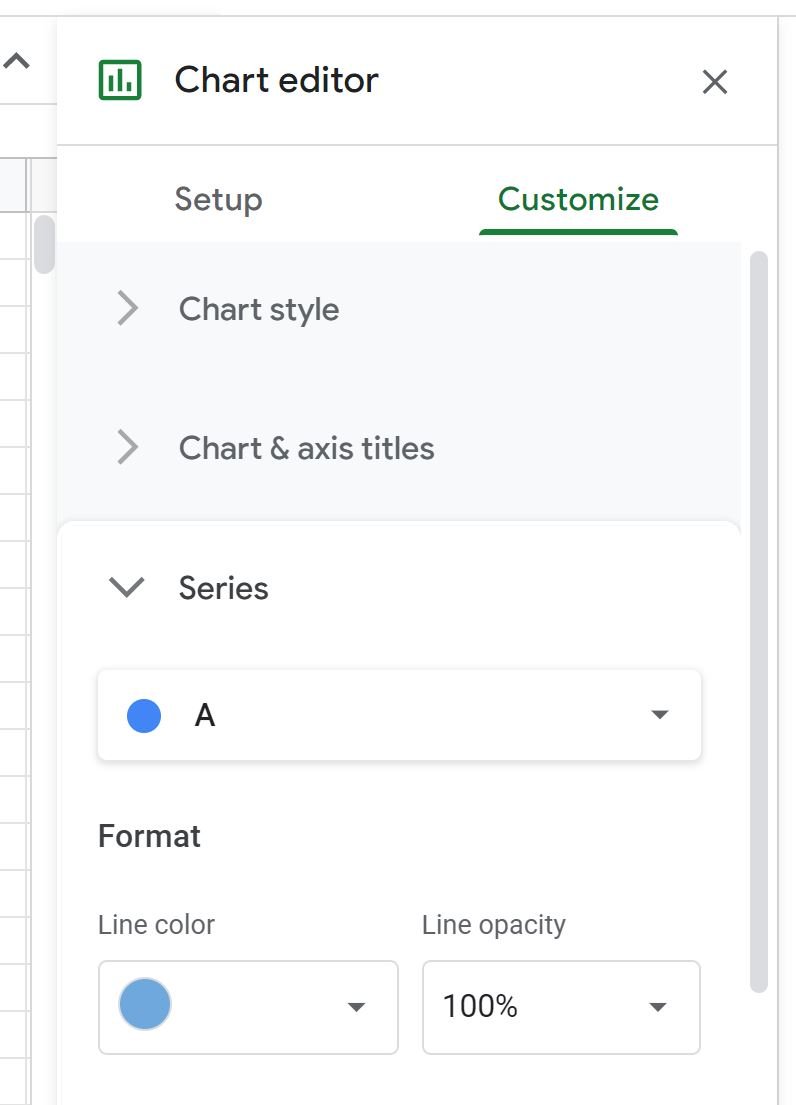This screenshot has height=1105, width=796.
Task: Switch to the Setup tab
Action: 218,199
